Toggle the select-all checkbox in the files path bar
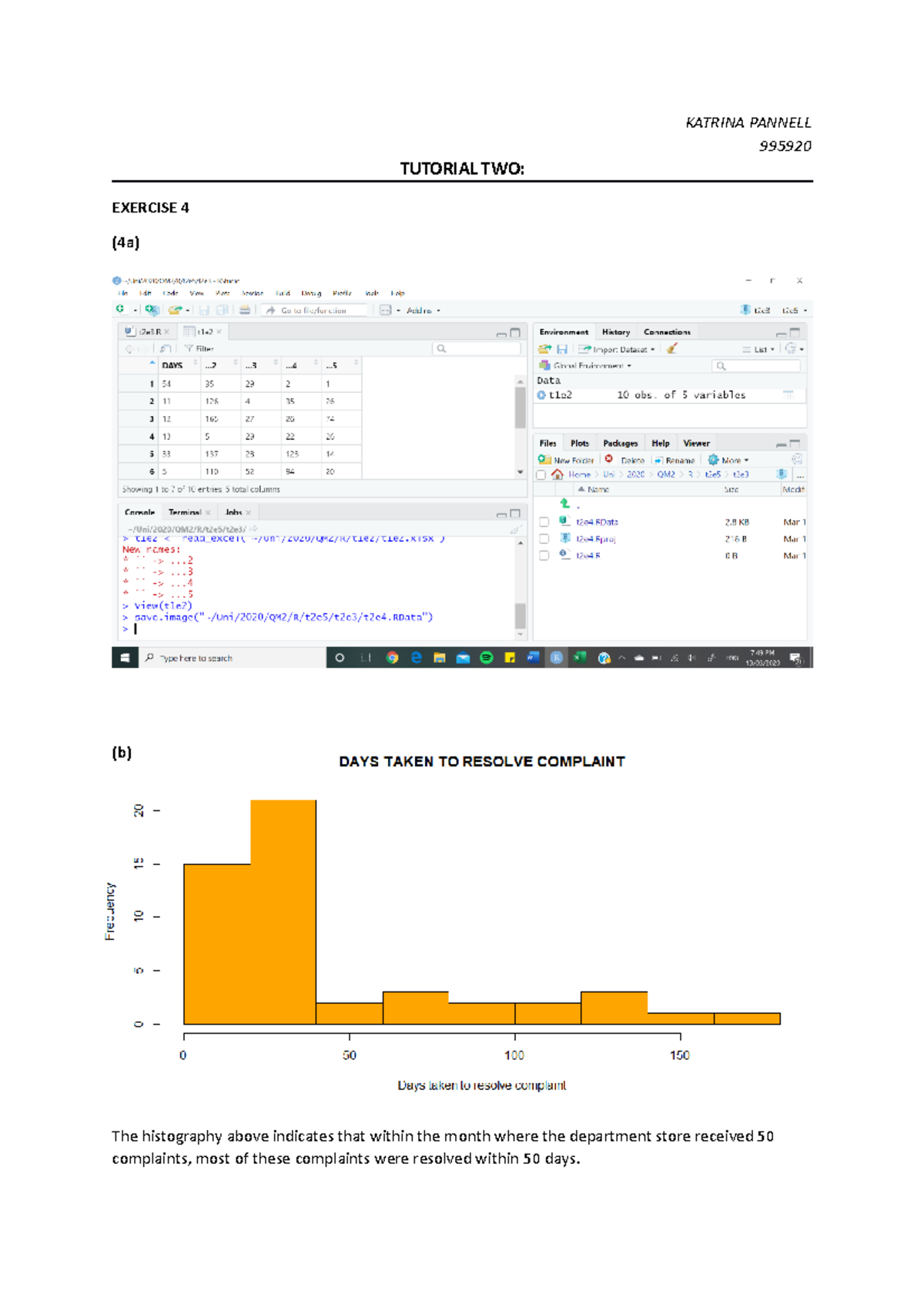Image resolution: width=924 pixels, height=1308 pixels. point(541,475)
